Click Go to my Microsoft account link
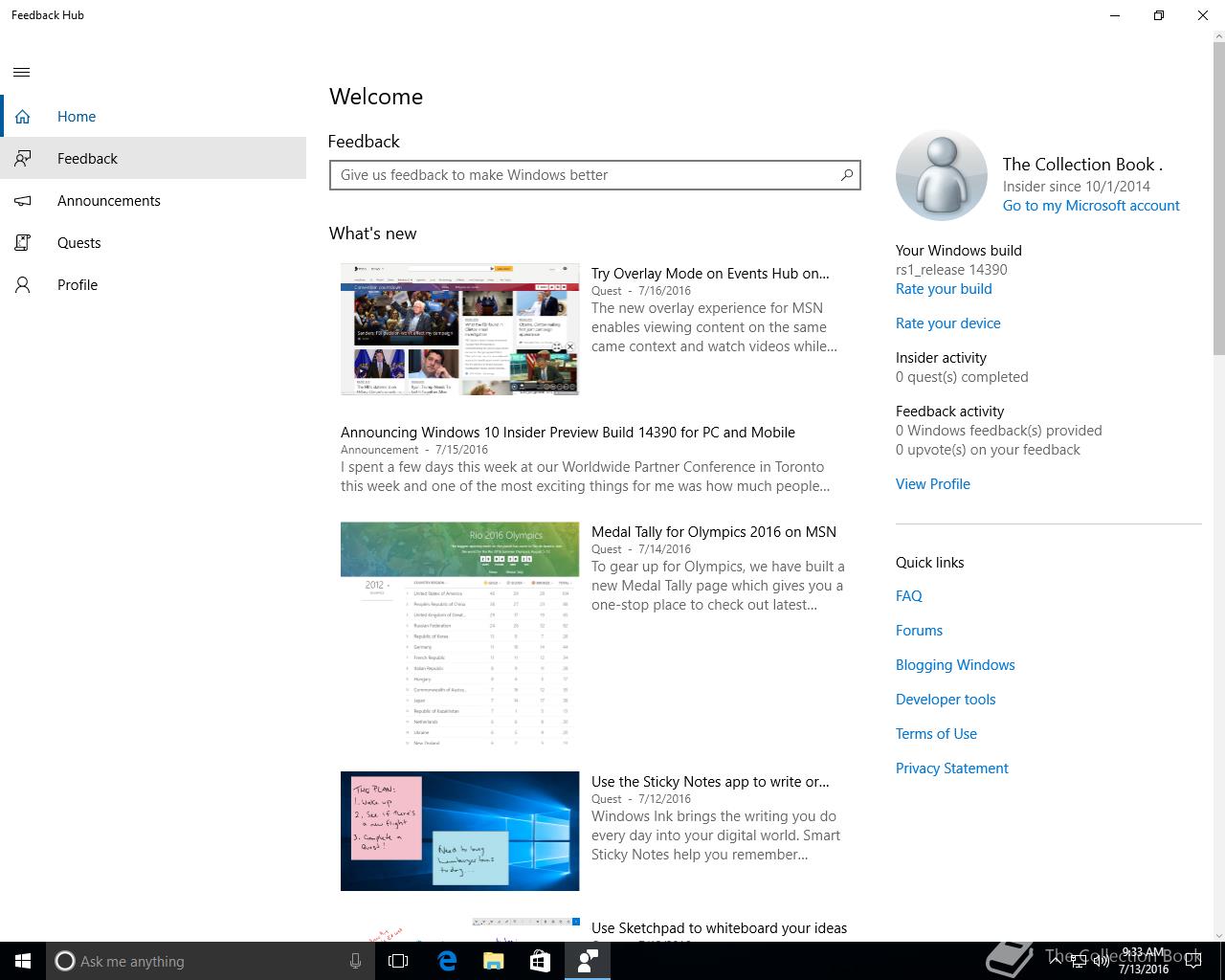 tap(1091, 206)
